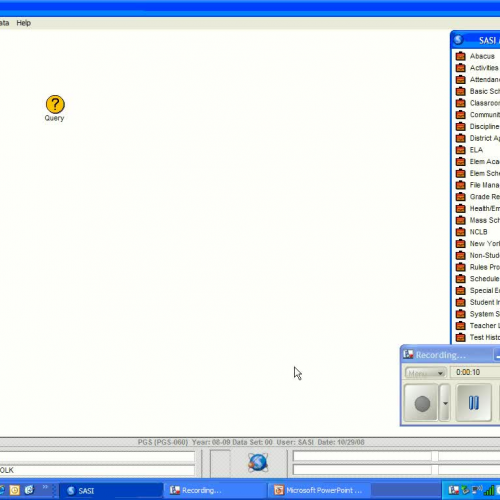Expand the quick launch chevron

coord(45,487)
